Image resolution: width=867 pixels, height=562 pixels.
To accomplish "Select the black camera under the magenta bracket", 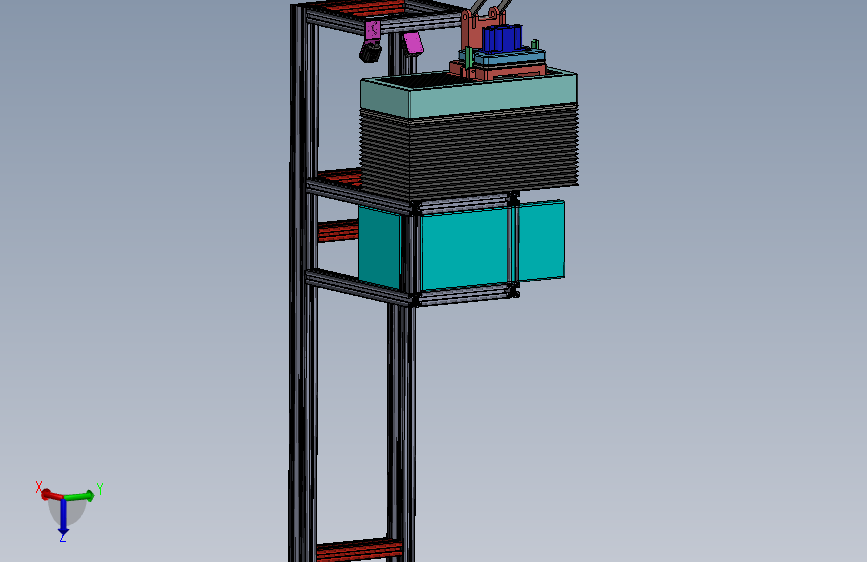I will [370, 51].
